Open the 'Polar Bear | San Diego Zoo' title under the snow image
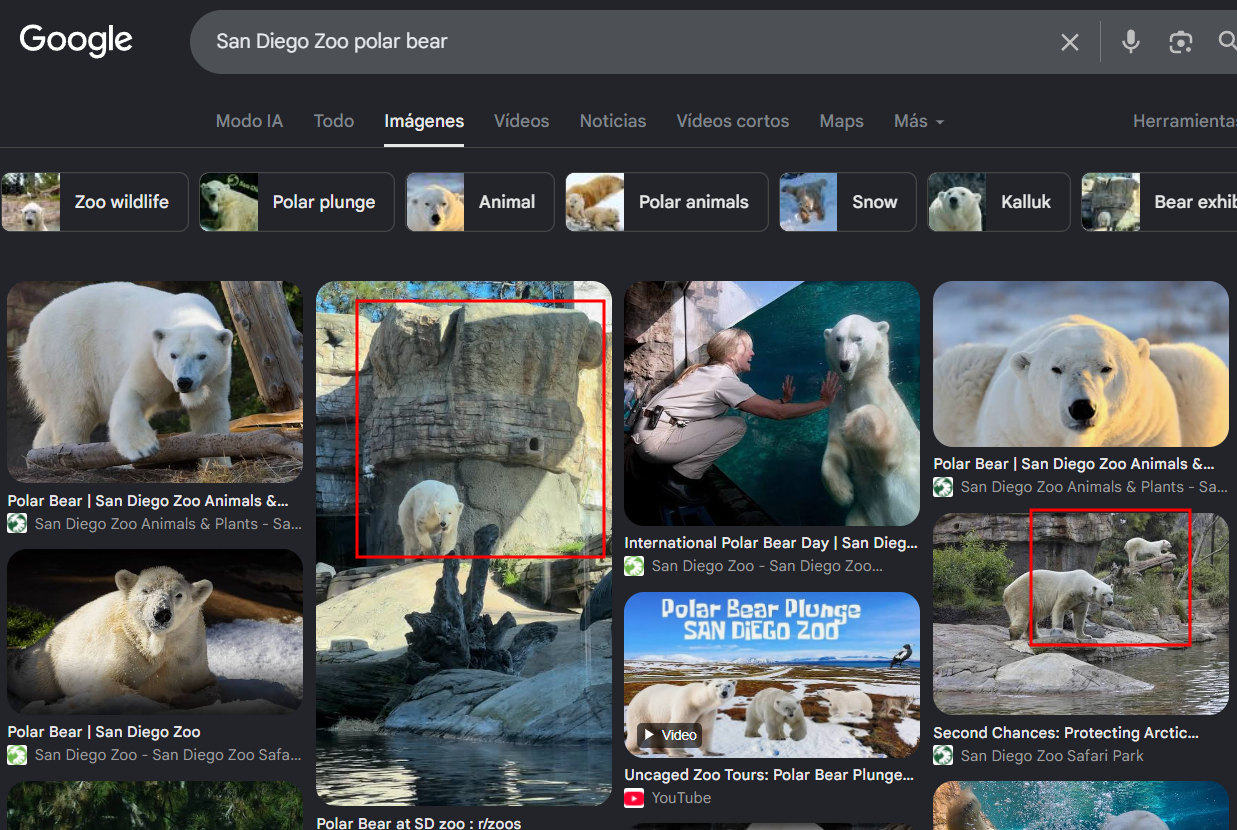 pyautogui.click(x=104, y=732)
